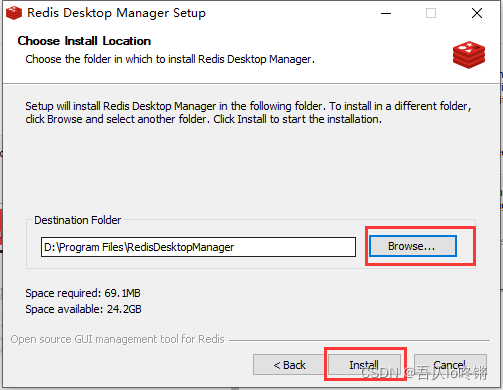503x390 pixels.
Task: Click the grayed-out maximize button
Action: tap(431, 13)
